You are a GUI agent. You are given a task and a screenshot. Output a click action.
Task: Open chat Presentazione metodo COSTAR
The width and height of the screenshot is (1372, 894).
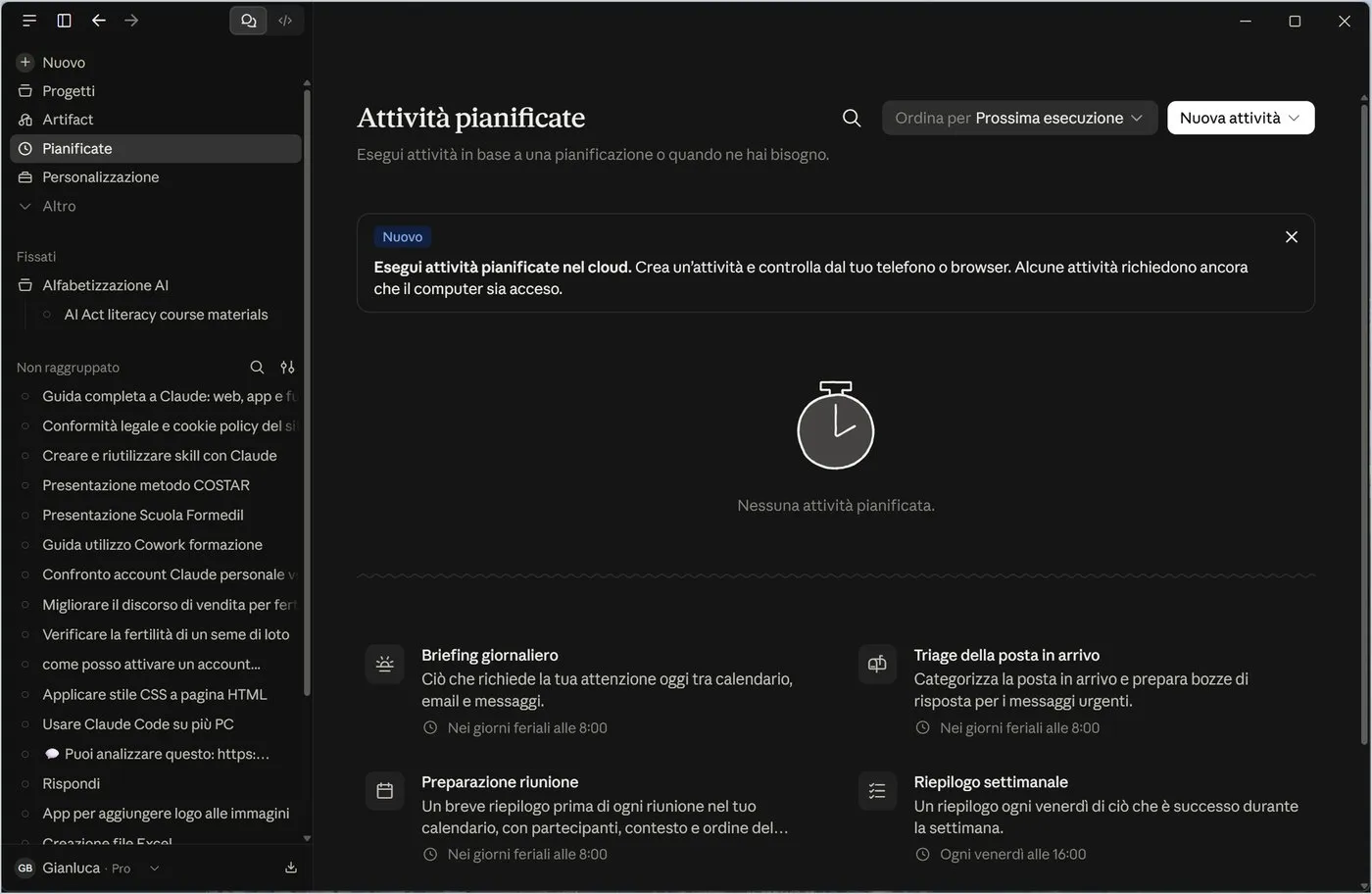156,485
